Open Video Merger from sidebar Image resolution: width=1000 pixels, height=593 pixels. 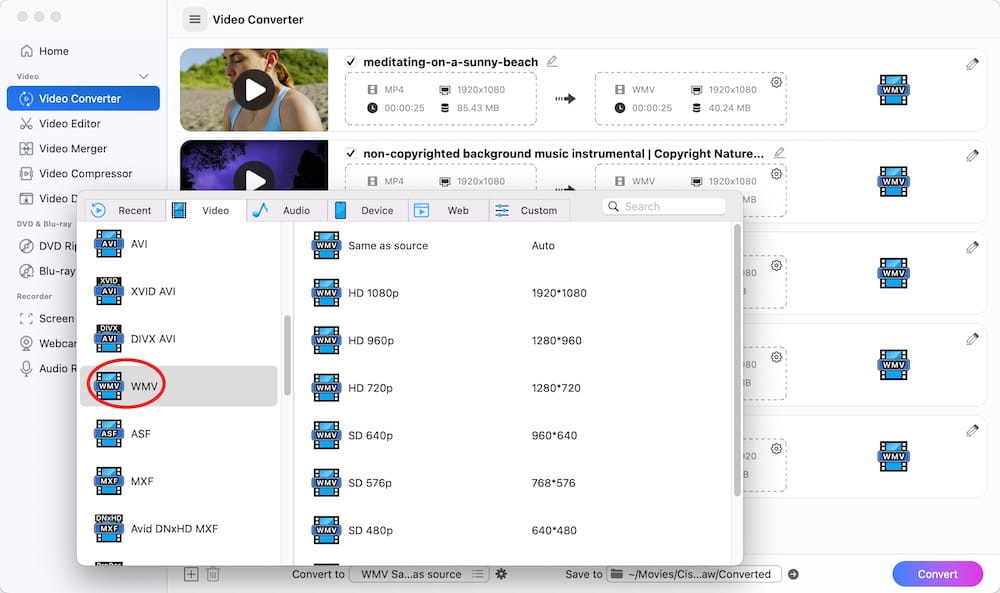[x=64, y=149]
